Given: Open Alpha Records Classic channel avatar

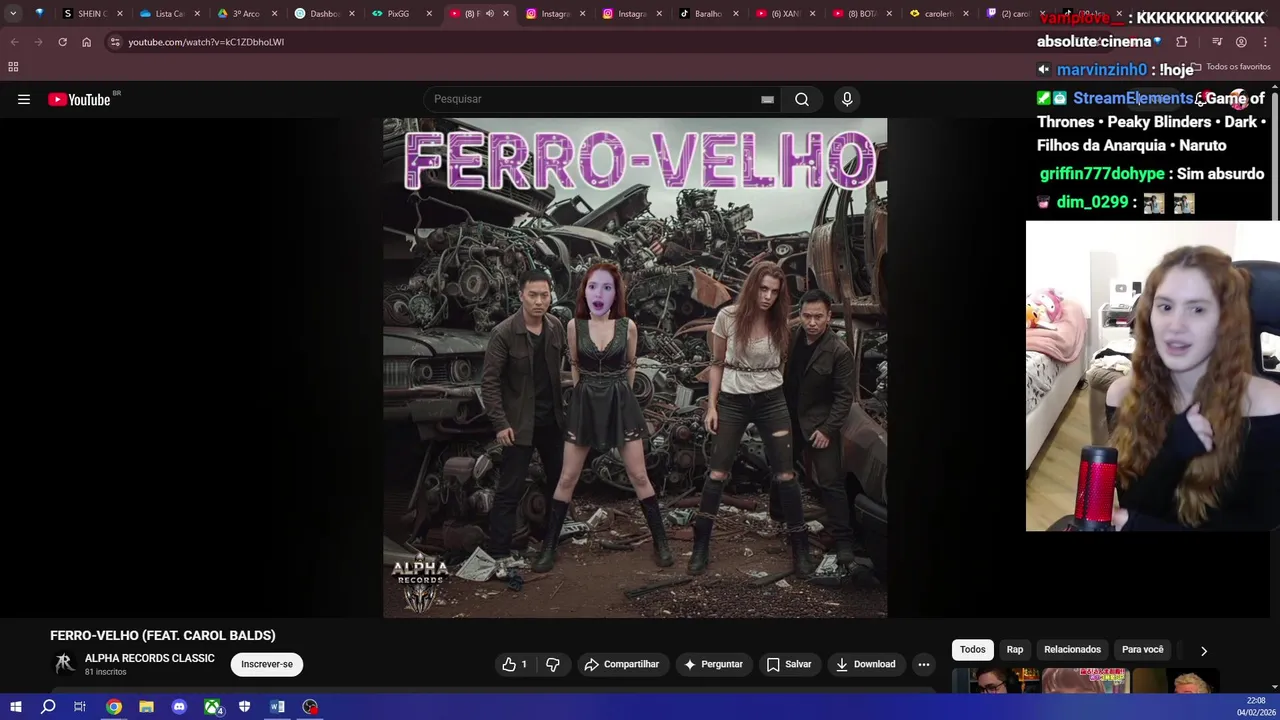Looking at the screenshot, I should pos(64,664).
